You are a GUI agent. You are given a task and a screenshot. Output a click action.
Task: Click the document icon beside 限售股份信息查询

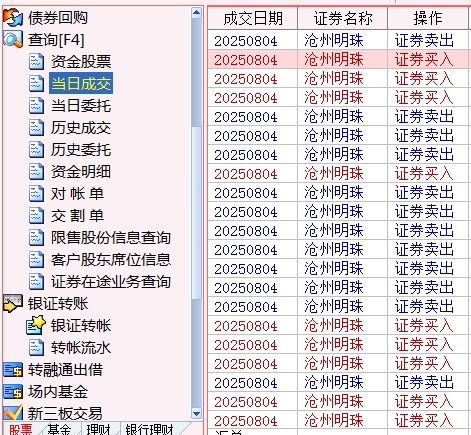[x=36, y=237]
